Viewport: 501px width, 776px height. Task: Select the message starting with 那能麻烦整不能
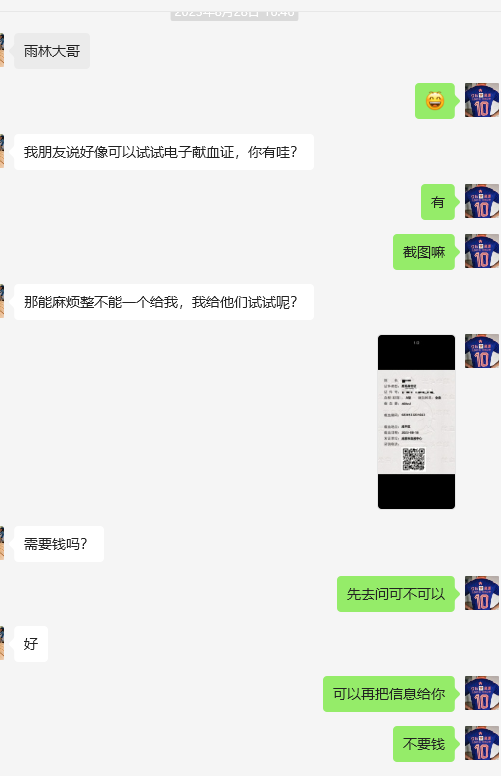coord(164,302)
